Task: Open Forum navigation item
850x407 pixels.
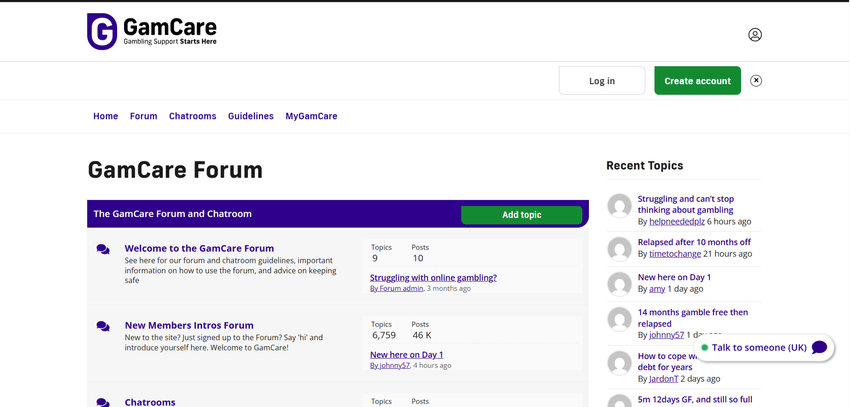Action: pos(144,116)
